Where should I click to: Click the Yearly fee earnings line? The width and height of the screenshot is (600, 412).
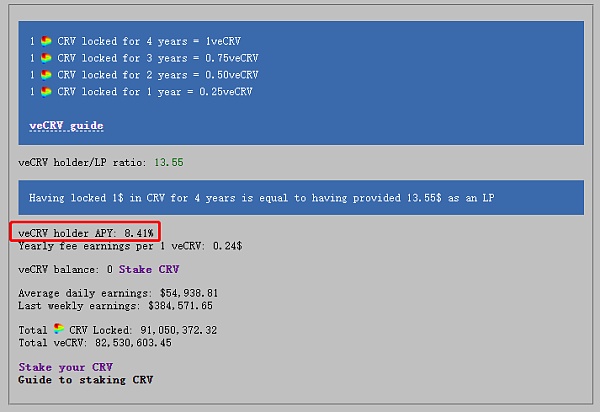[130, 246]
